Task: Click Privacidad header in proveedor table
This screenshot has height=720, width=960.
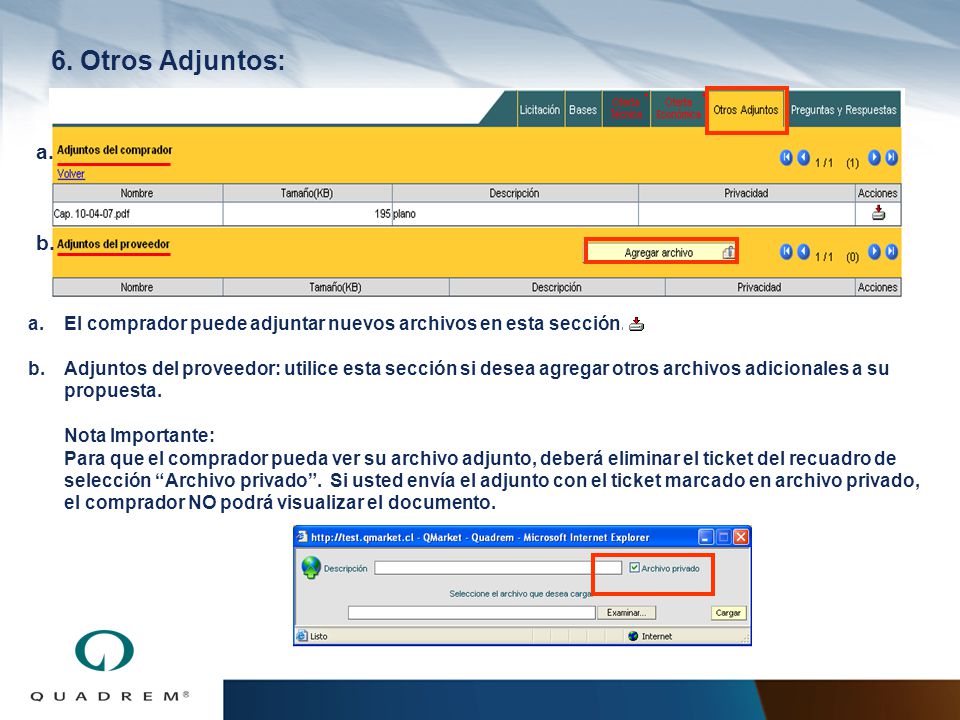Action: tap(760, 287)
